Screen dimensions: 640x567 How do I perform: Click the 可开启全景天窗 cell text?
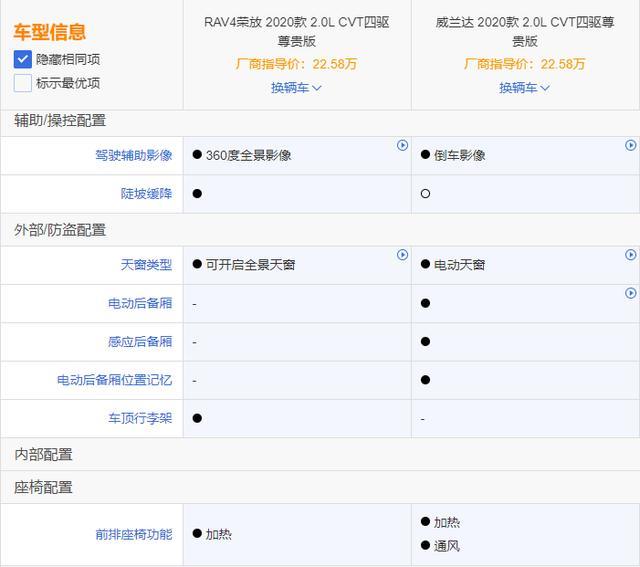tap(250, 265)
